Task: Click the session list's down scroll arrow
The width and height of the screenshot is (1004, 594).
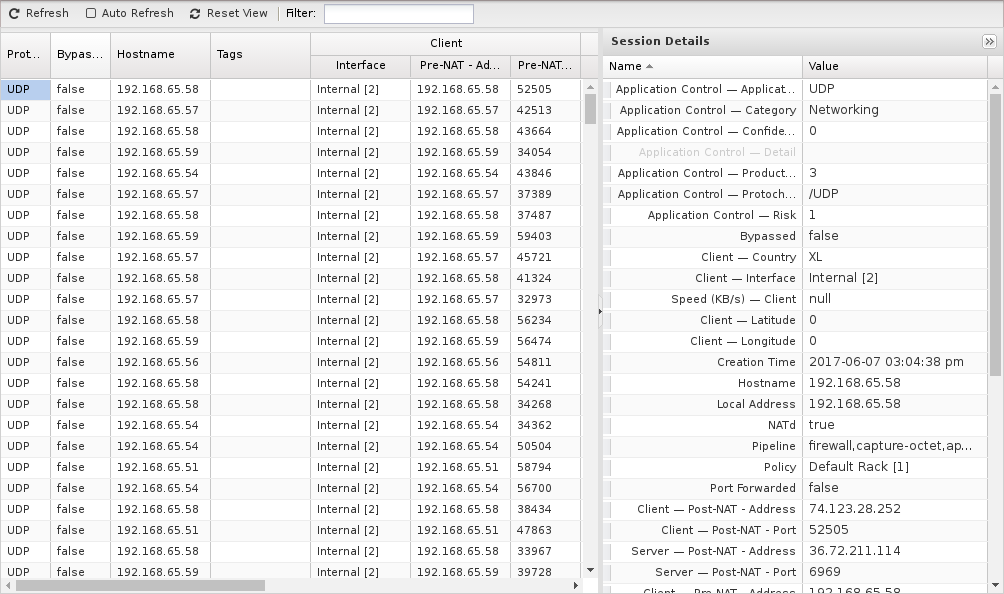Action: (590, 570)
